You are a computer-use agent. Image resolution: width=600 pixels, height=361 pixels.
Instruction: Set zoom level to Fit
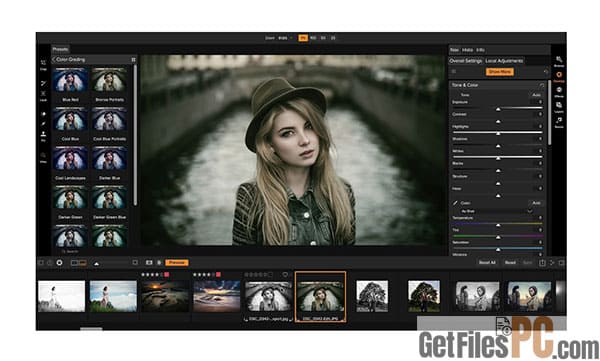point(303,38)
